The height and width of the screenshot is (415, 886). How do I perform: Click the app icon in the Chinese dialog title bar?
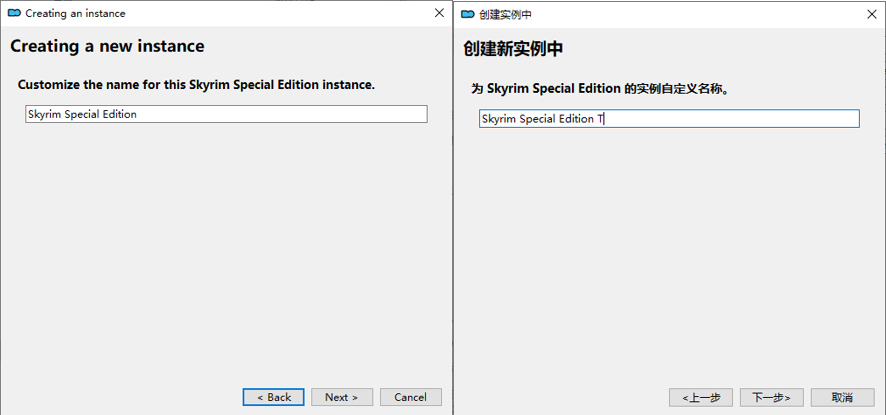click(x=469, y=14)
